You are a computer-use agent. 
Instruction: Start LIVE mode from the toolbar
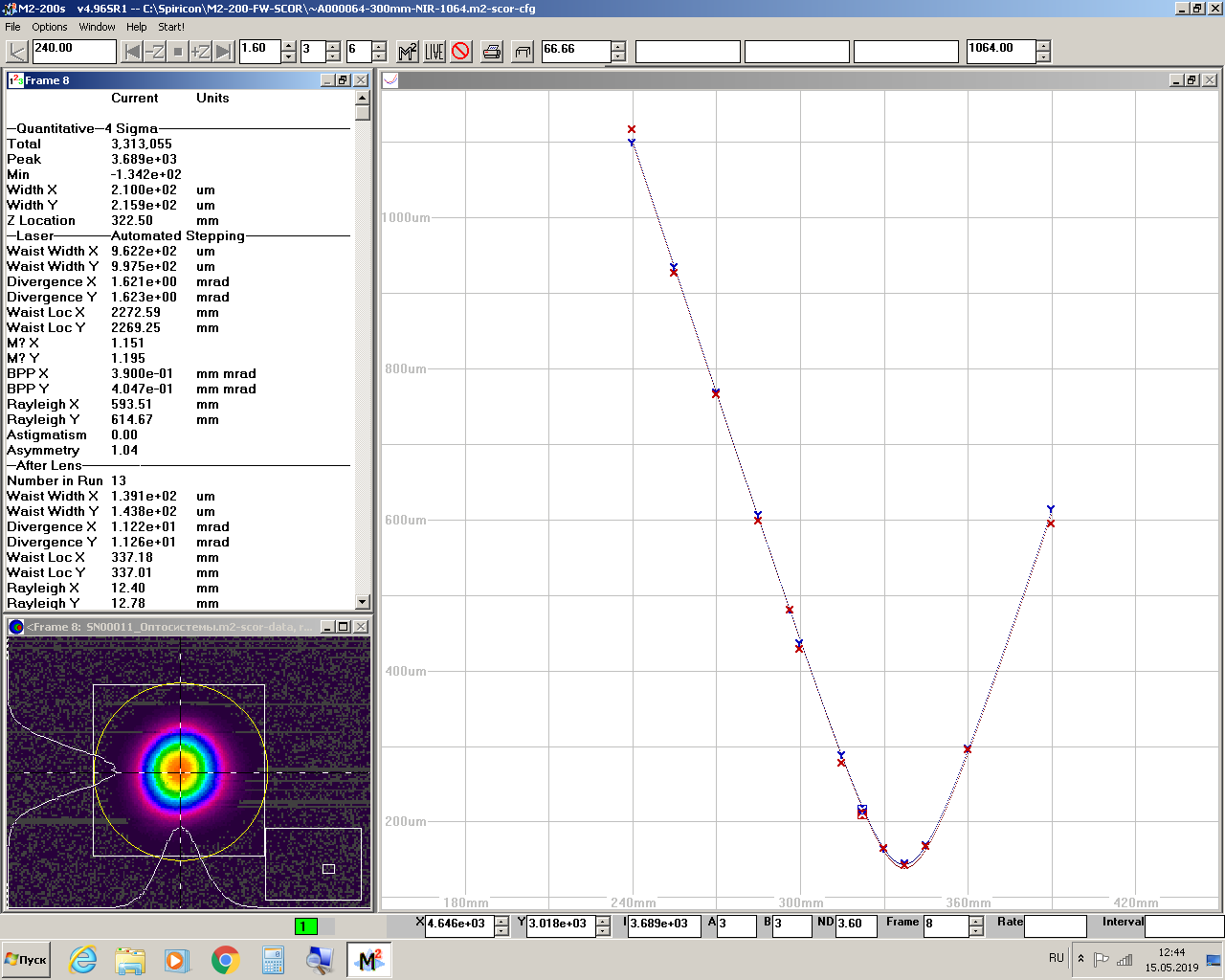[434, 52]
